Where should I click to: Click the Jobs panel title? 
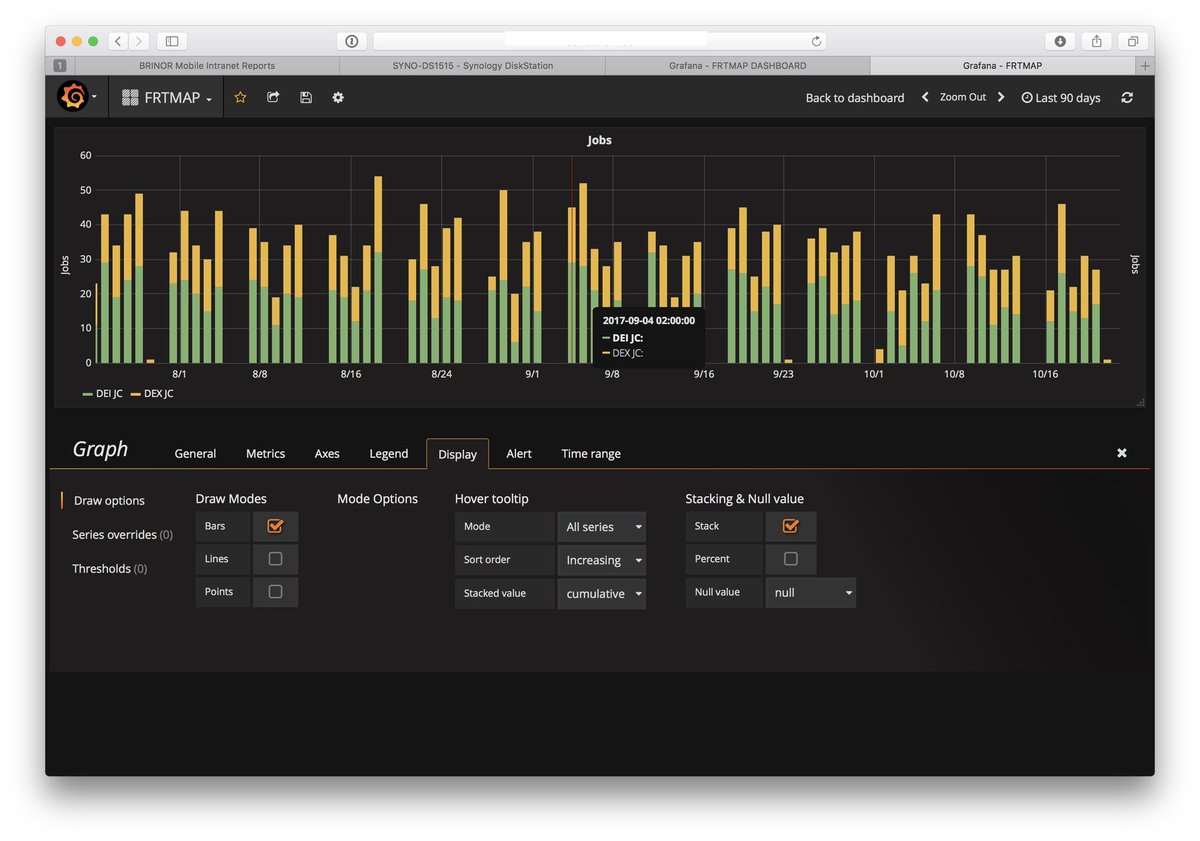[x=600, y=140]
